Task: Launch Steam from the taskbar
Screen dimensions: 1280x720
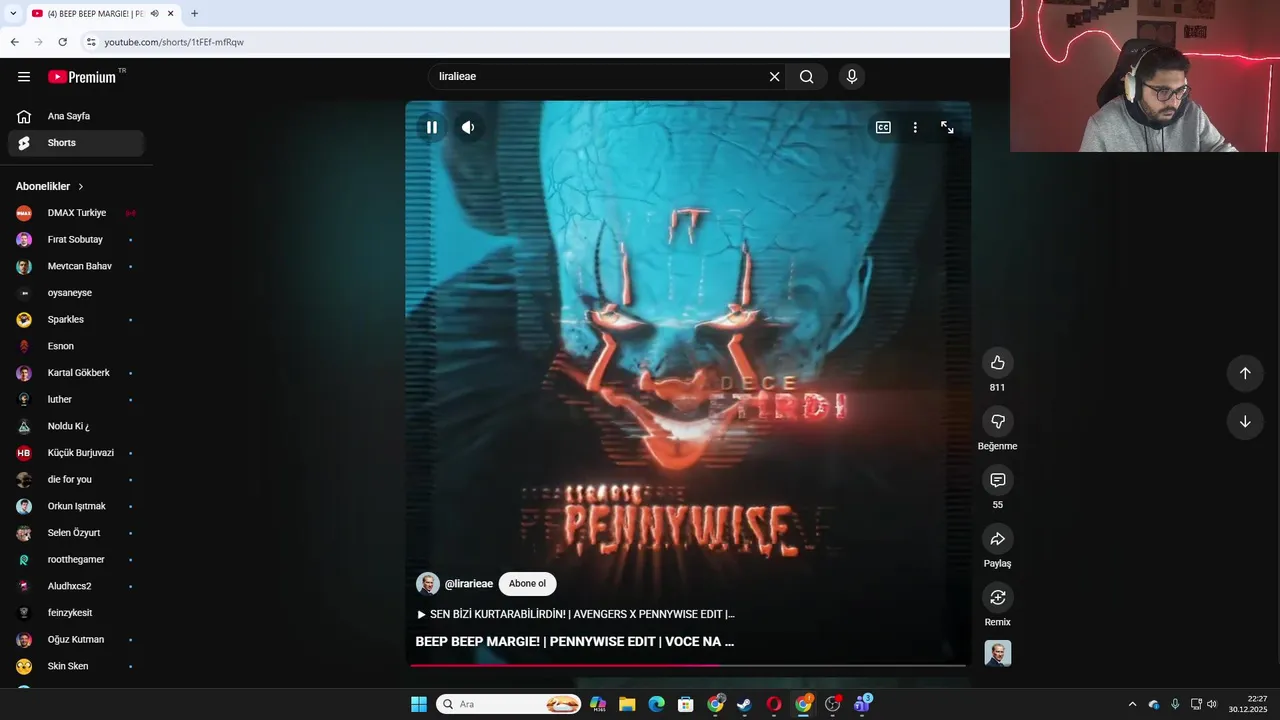Action: coord(744,704)
